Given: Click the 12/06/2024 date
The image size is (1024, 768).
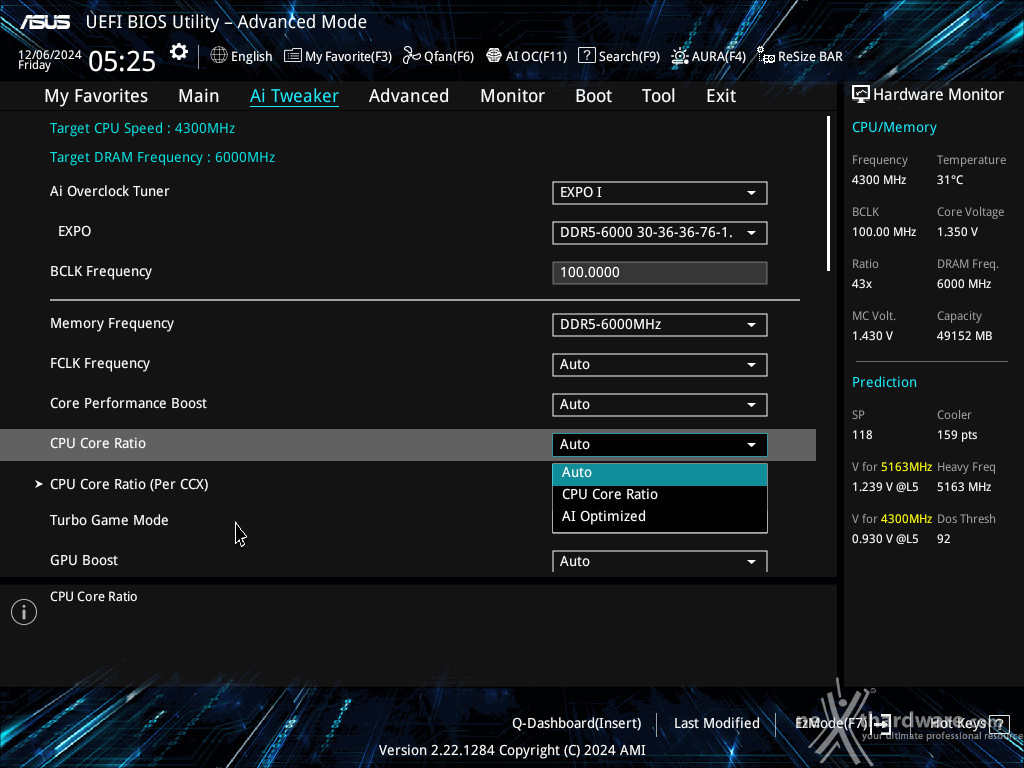Looking at the screenshot, I should [x=50, y=55].
